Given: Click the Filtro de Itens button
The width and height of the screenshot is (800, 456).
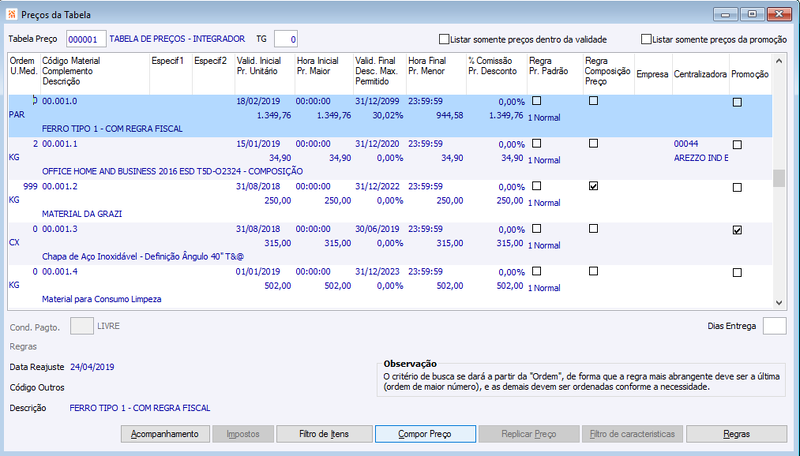Looking at the screenshot, I should (x=324, y=434).
